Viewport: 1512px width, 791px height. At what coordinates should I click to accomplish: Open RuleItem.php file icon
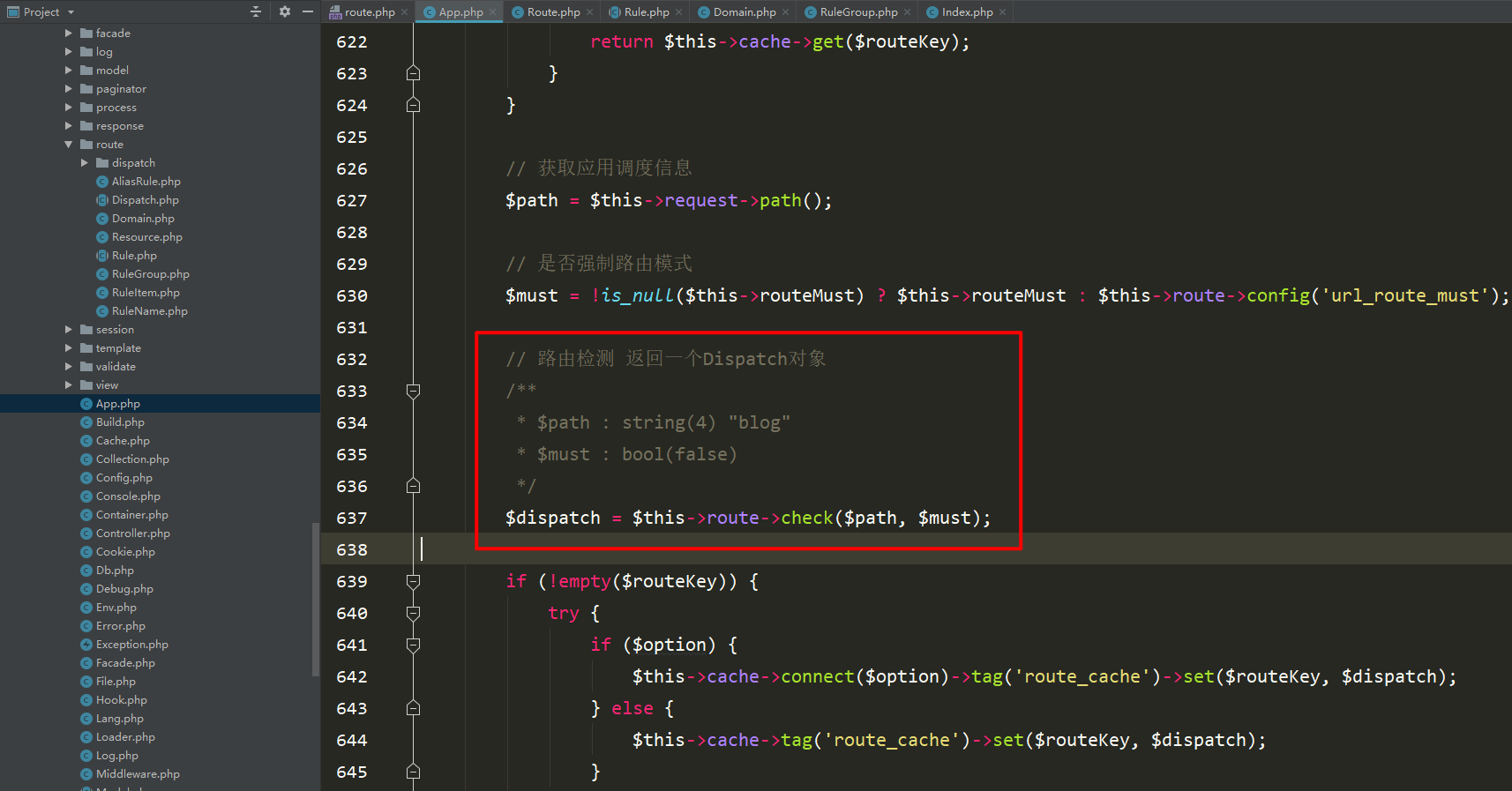102,292
